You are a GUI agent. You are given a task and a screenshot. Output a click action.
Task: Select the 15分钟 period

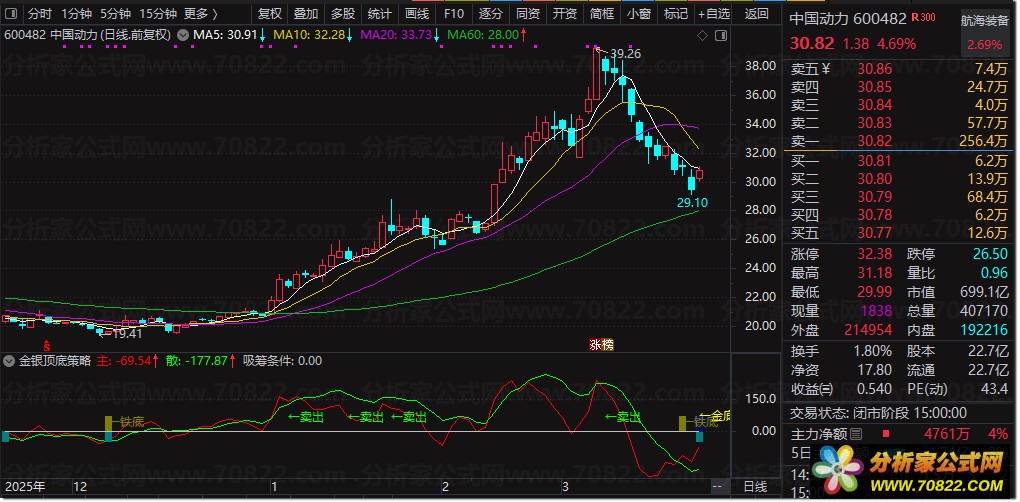pyautogui.click(x=158, y=14)
